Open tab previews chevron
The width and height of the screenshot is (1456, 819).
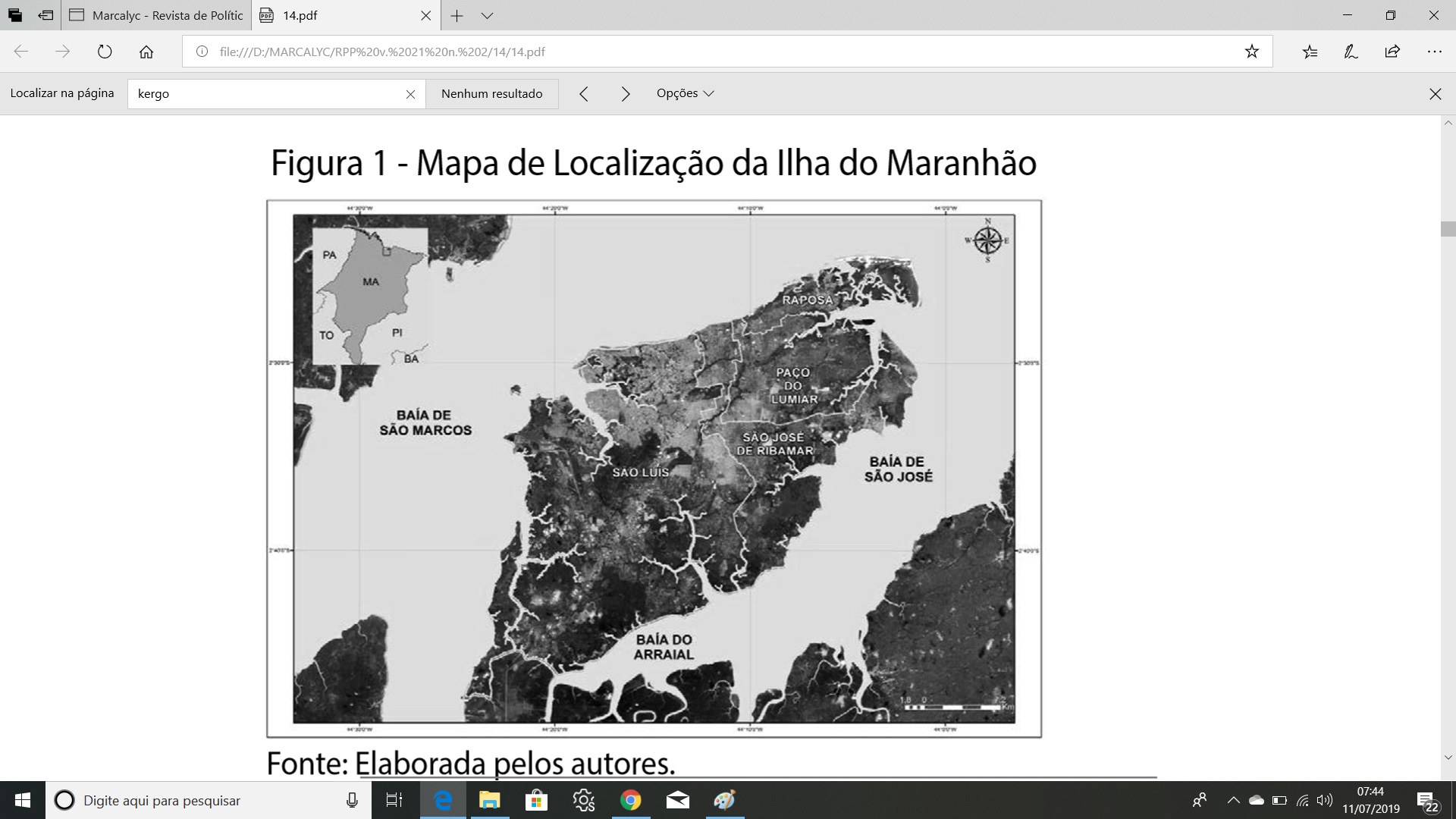tap(488, 15)
